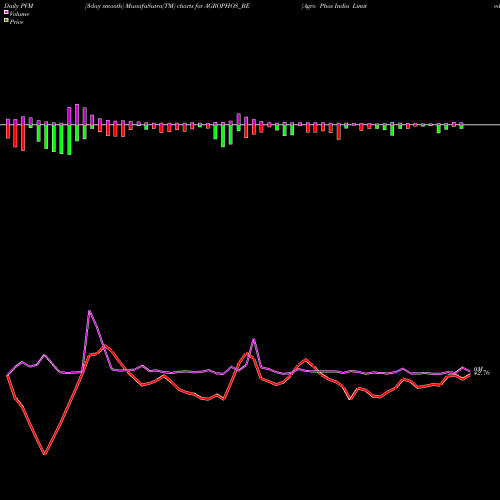Click the 'Agro Phos India Limit' company name
The height and width of the screenshot is (500, 500).
coord(334,6)
